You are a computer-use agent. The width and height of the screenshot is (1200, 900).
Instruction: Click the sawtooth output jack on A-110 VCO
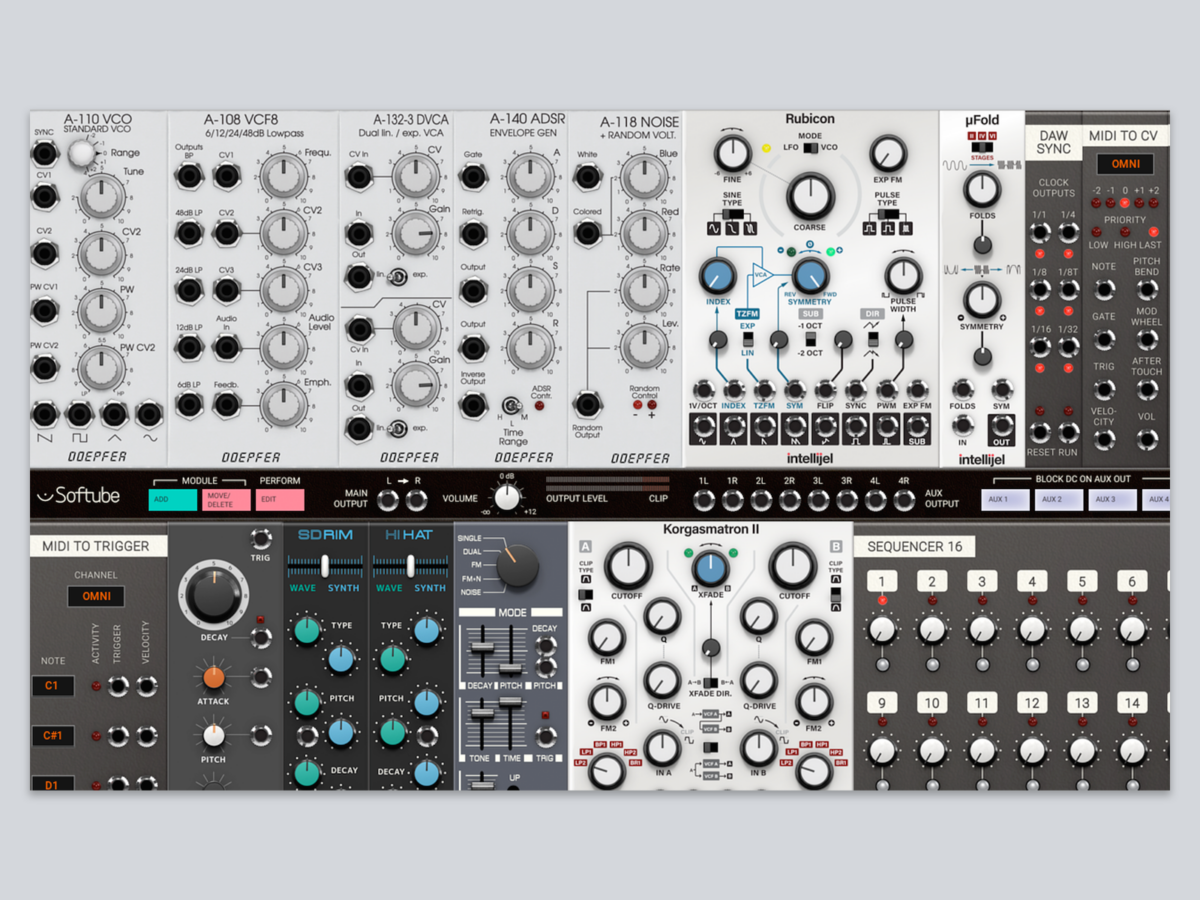tap(44, 413)
